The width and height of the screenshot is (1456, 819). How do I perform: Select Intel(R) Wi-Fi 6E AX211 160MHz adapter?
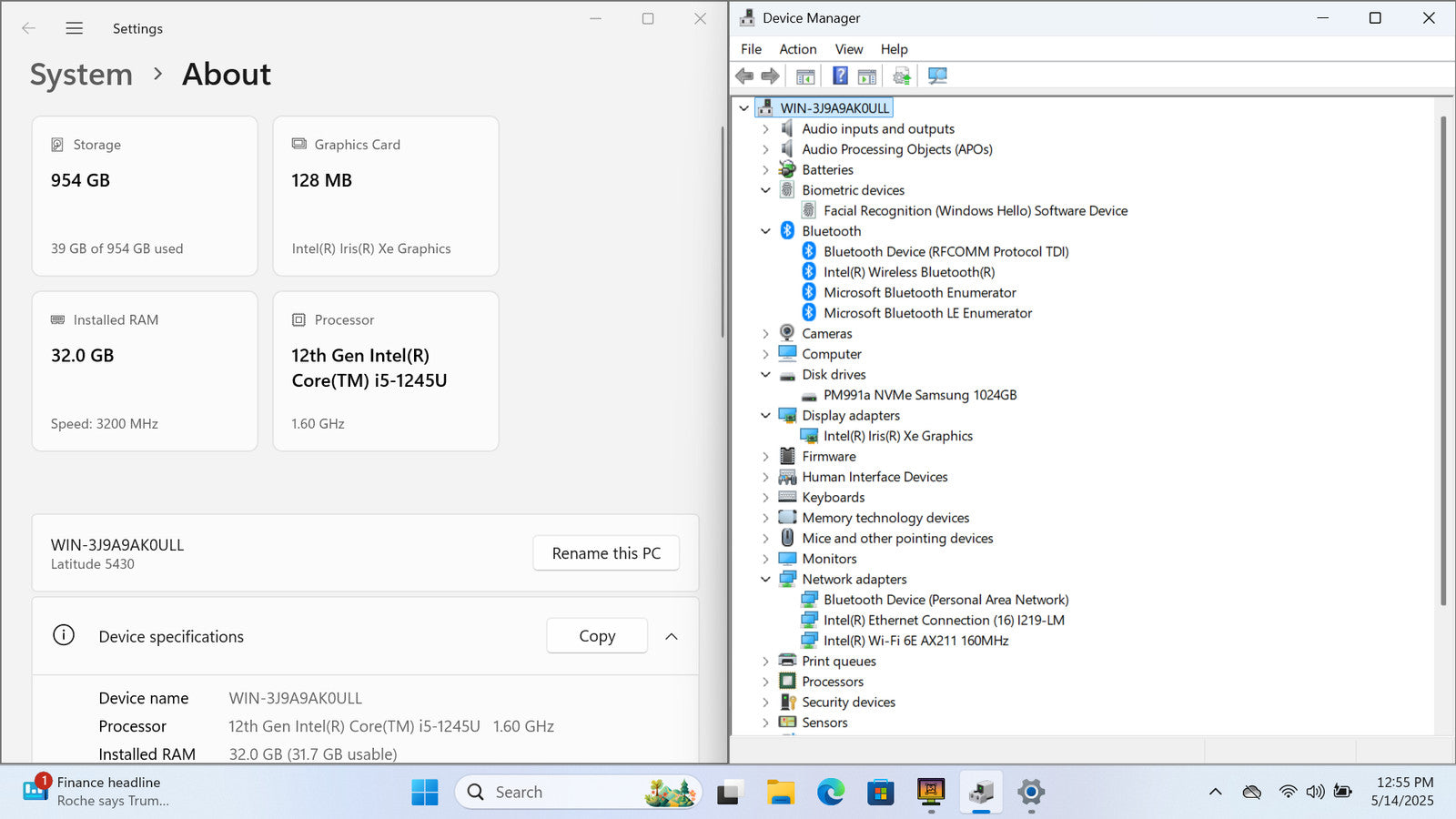(915, 641)
